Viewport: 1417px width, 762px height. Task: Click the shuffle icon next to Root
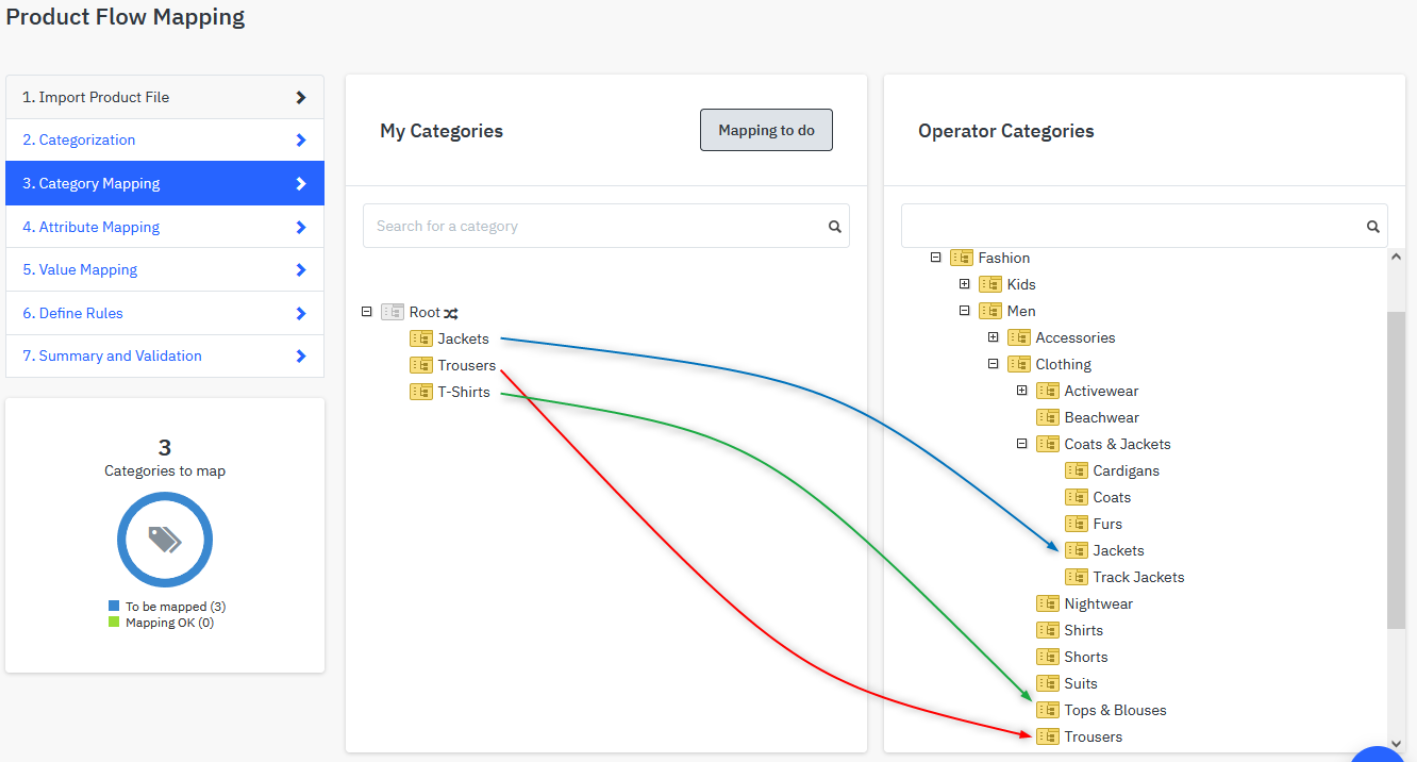point(451,313)
